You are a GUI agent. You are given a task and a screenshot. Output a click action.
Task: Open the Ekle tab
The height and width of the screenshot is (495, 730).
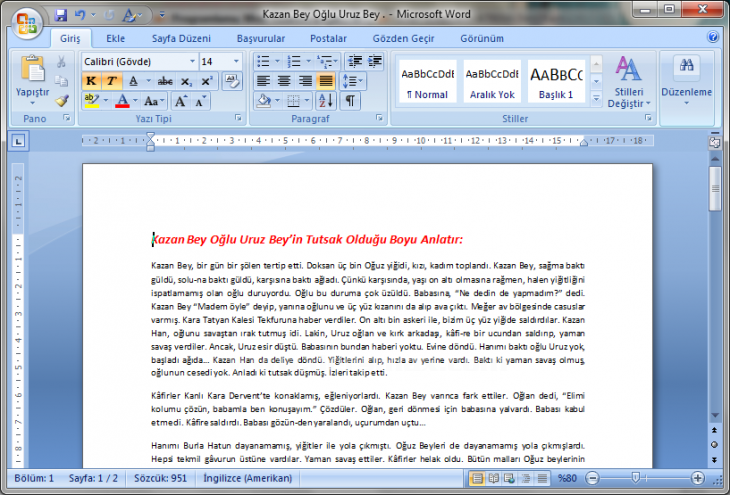tap(115, 38)
